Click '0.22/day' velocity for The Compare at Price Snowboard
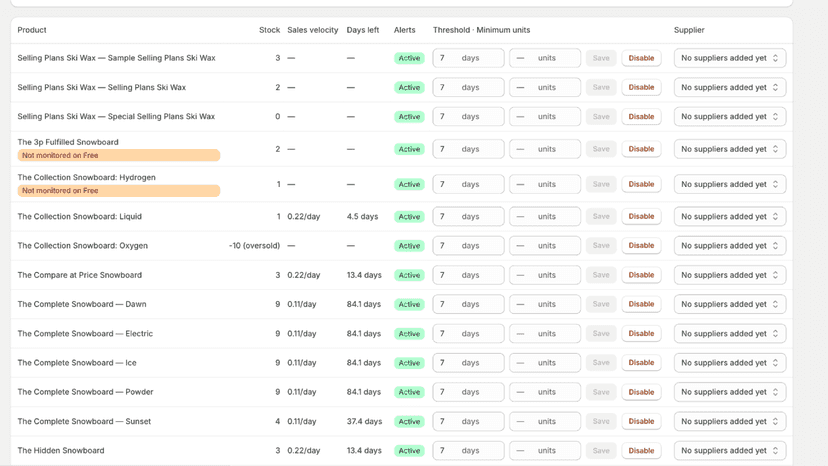Viewport: 828px width, 466px height. (x=304, y=275)
